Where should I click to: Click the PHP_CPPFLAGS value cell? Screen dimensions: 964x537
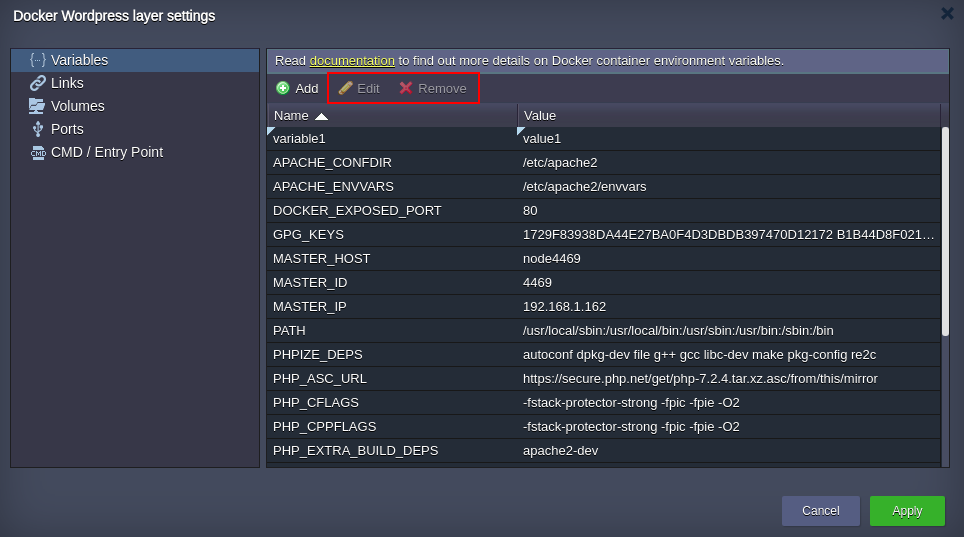(729, 427)
